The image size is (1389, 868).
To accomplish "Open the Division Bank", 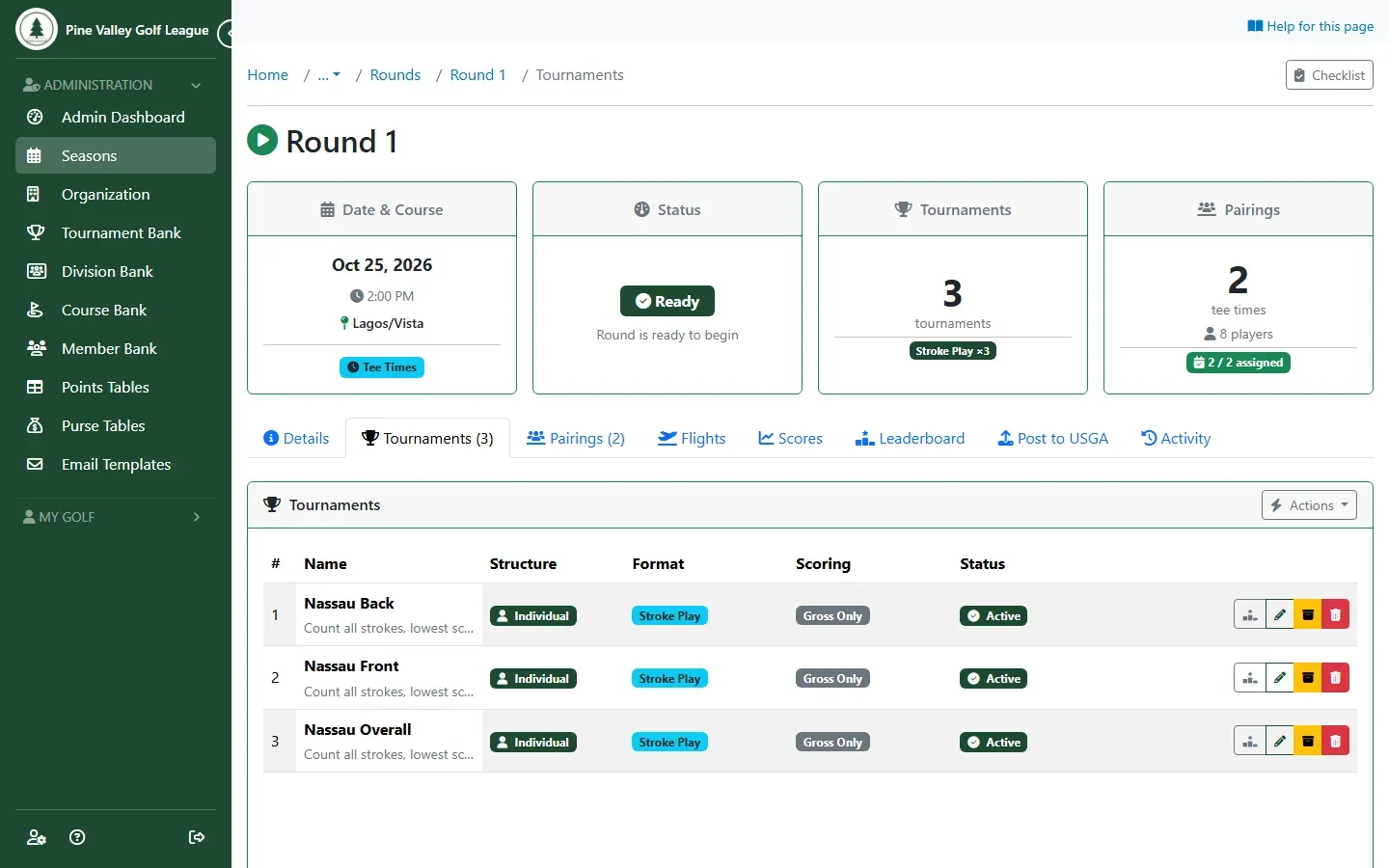I will pos(116,271).
